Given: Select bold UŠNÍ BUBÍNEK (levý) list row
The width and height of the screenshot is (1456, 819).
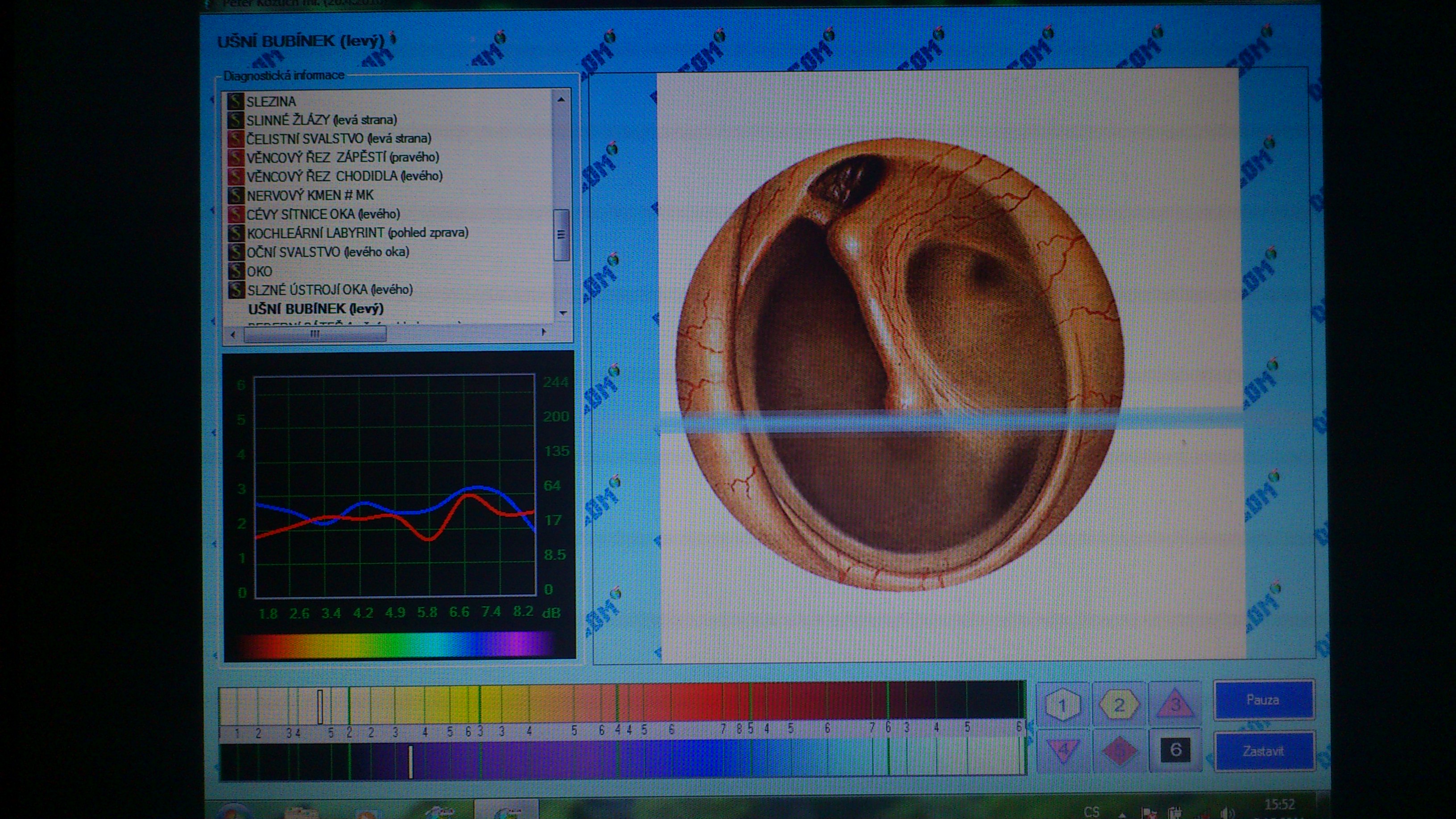Looking at the screenshot, I should (x=316, y=309).
